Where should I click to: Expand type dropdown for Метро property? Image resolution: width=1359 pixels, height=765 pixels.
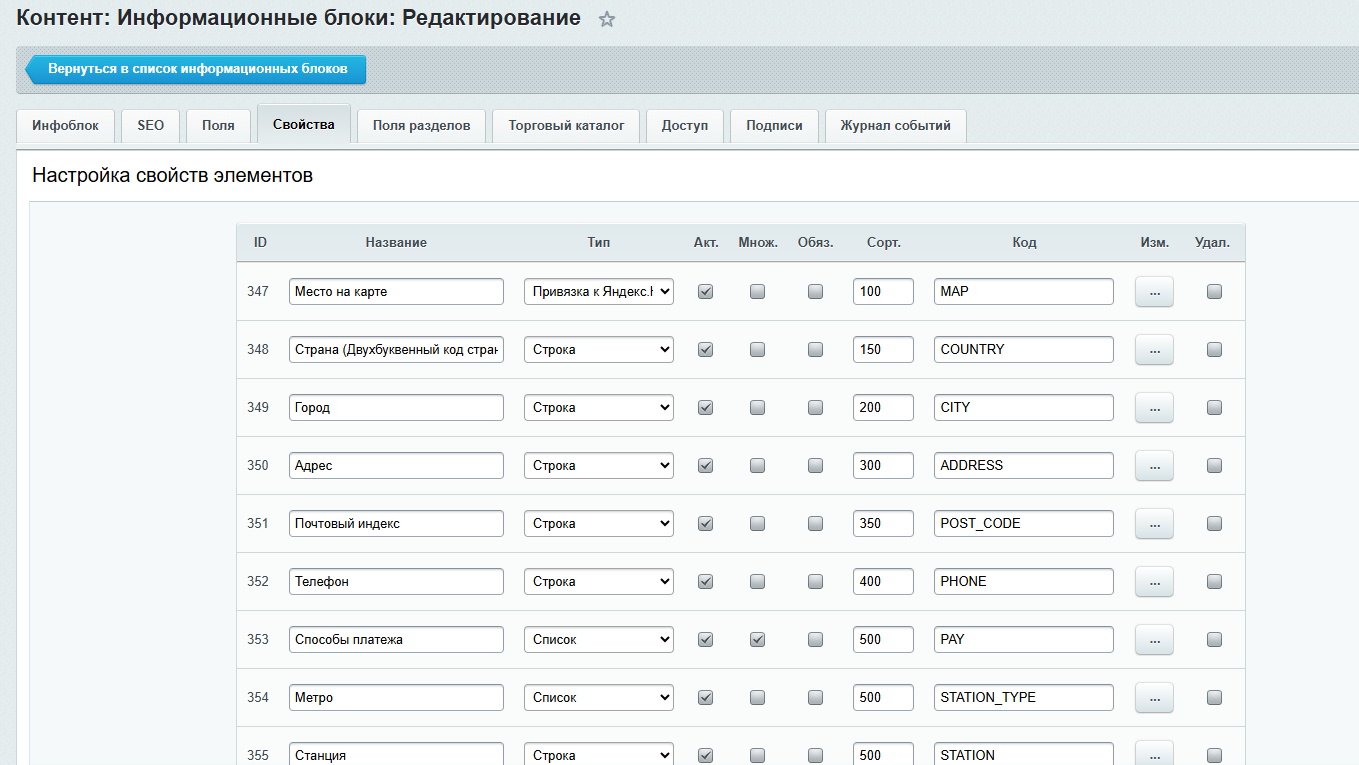coord(598,698)
